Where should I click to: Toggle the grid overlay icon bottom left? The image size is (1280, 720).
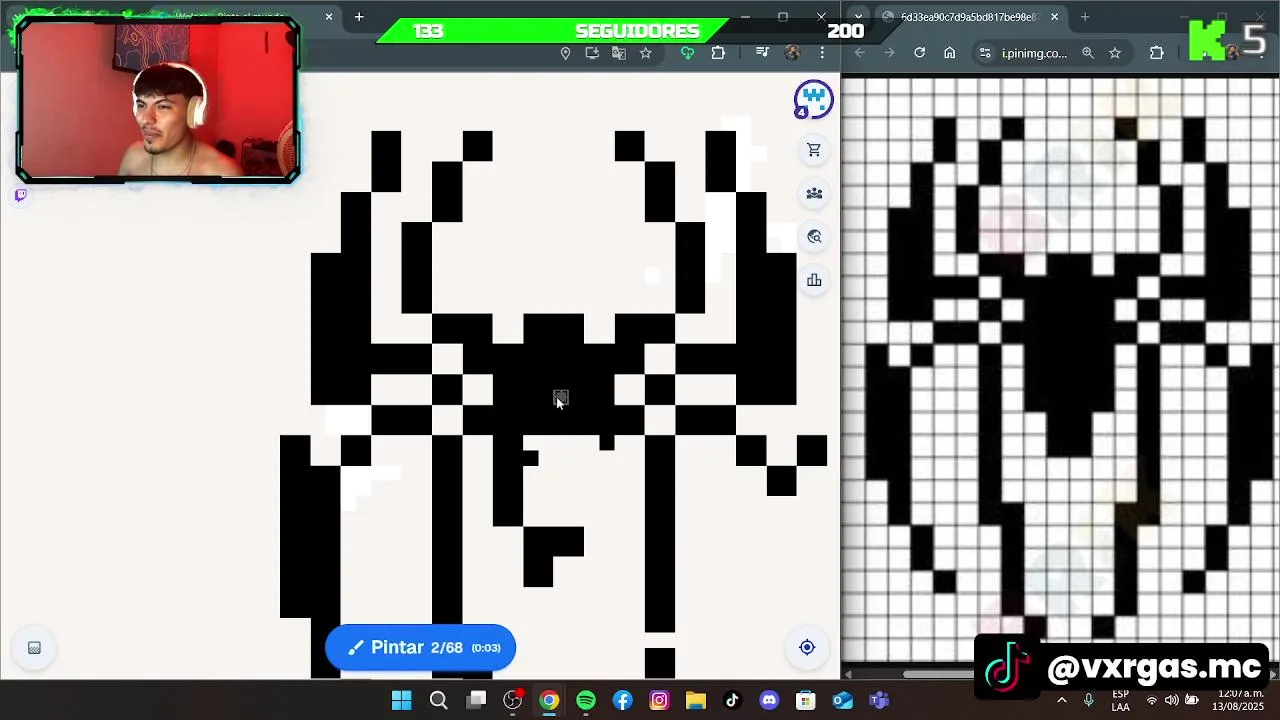tap(34, 648)
